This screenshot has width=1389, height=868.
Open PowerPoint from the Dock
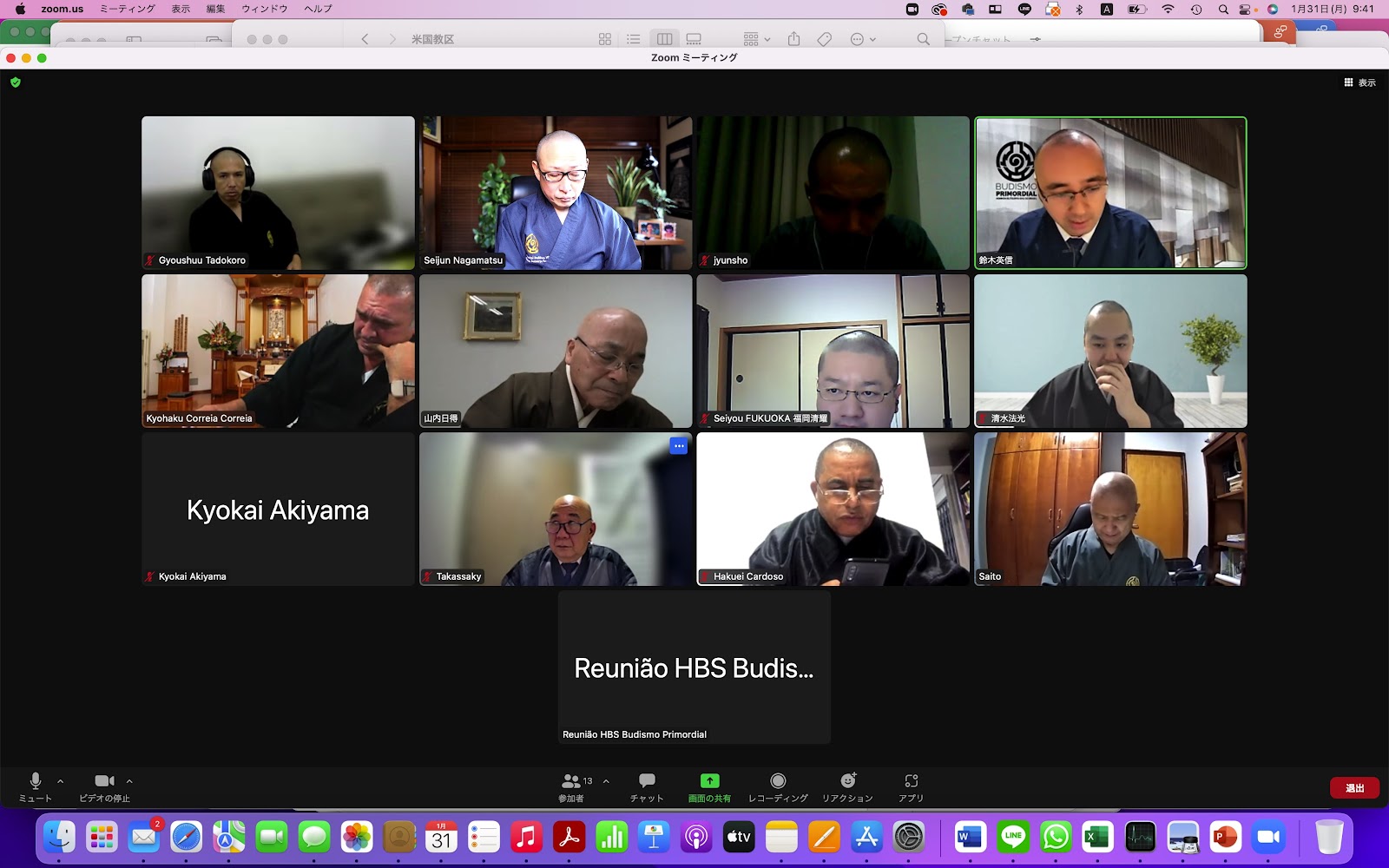(x=1225, y=837)
